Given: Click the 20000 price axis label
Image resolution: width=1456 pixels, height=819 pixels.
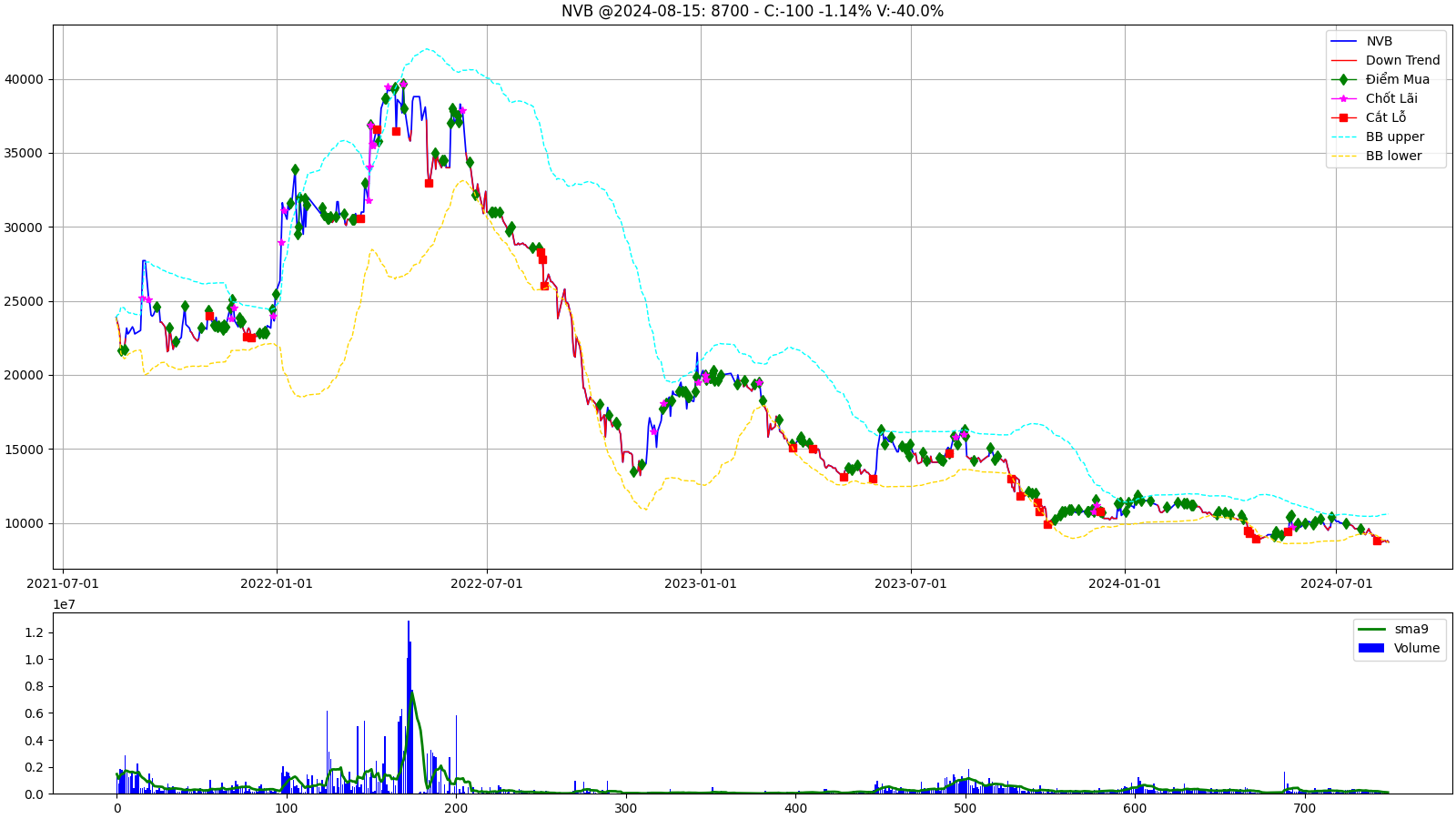Looking at the screenshot, I should click(24, 375).
